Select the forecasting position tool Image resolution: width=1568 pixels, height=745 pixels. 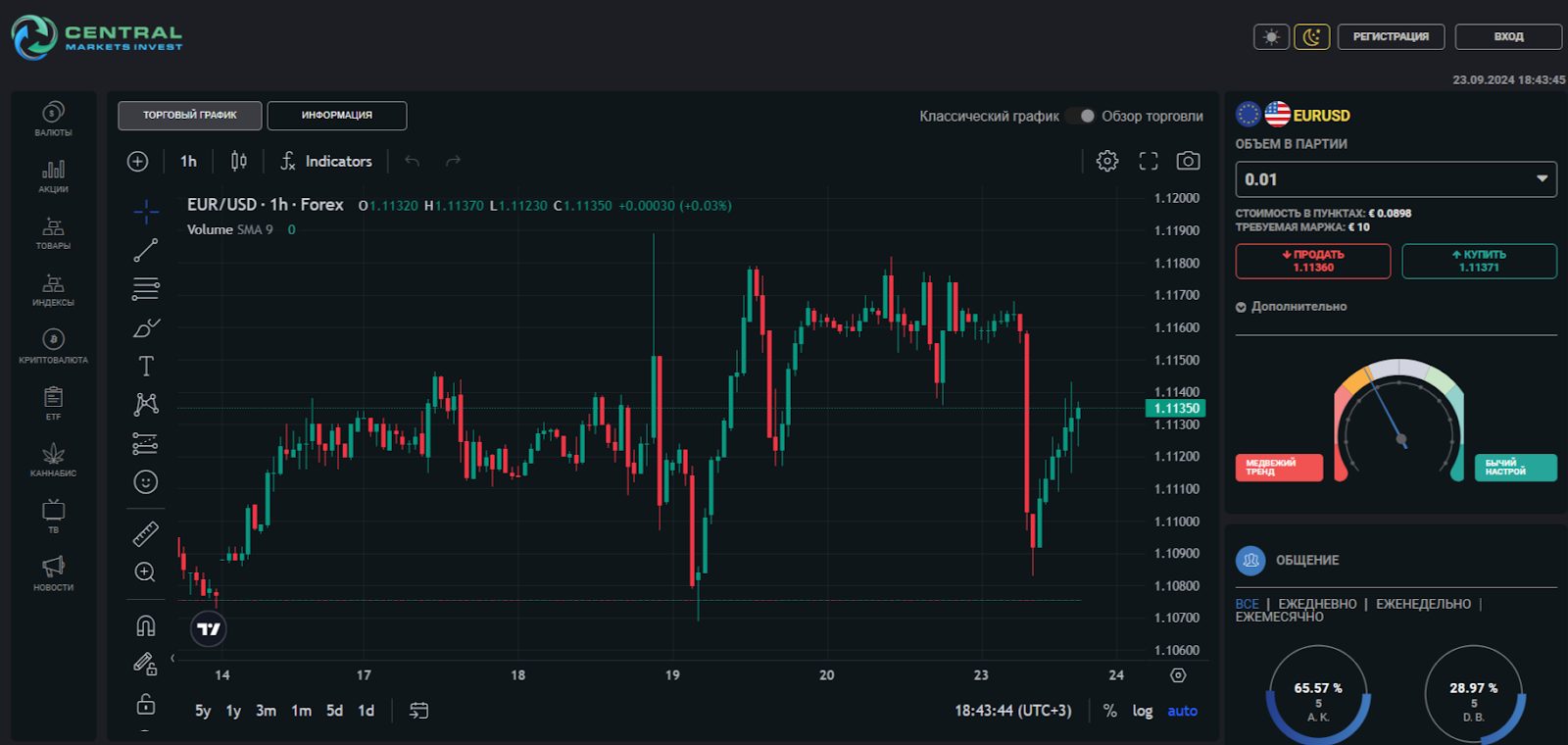146,443
